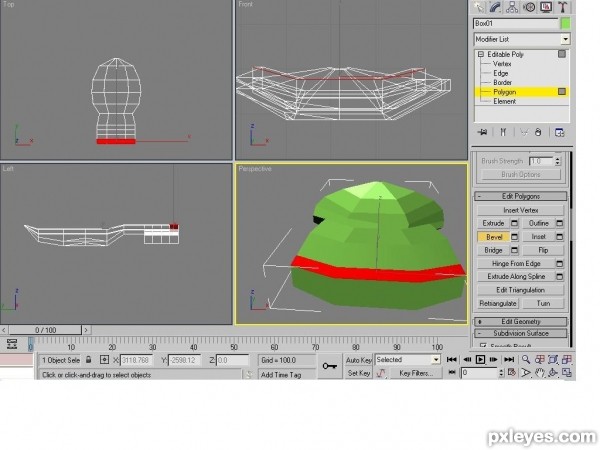600x450 pixels.
Task: Click Make Unique icon under modifier stack
Action: pyautogui.click(x=524, y=132)
